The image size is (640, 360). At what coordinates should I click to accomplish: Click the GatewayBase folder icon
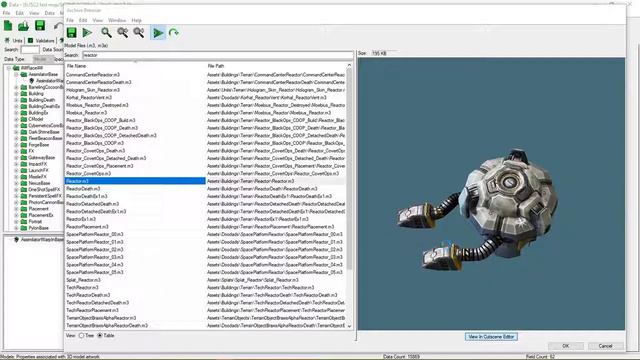pos(24,158)
